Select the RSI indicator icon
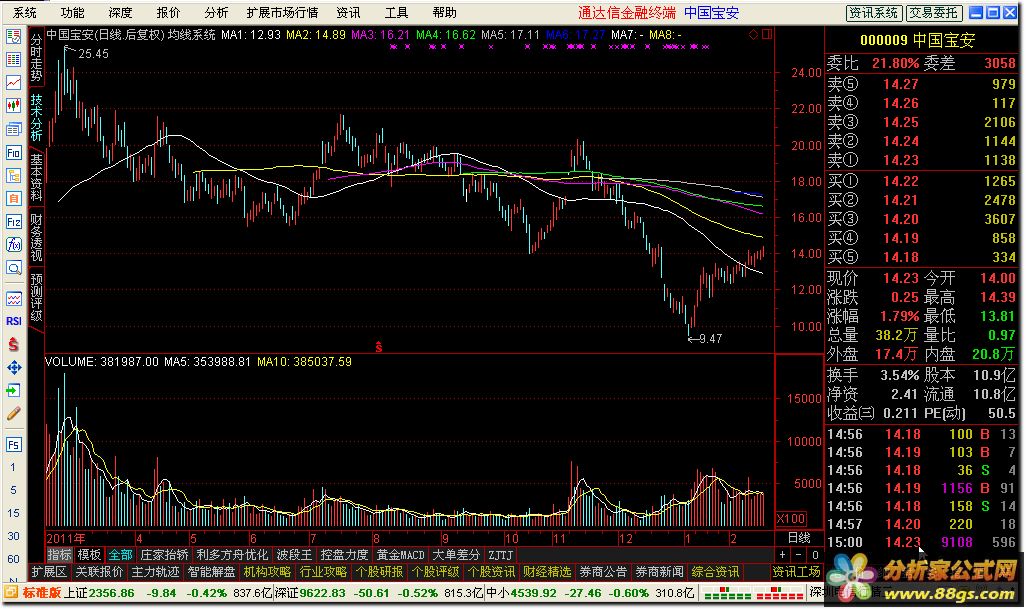Viewport: 1026px width, 609px height. [x=14, y=321]
